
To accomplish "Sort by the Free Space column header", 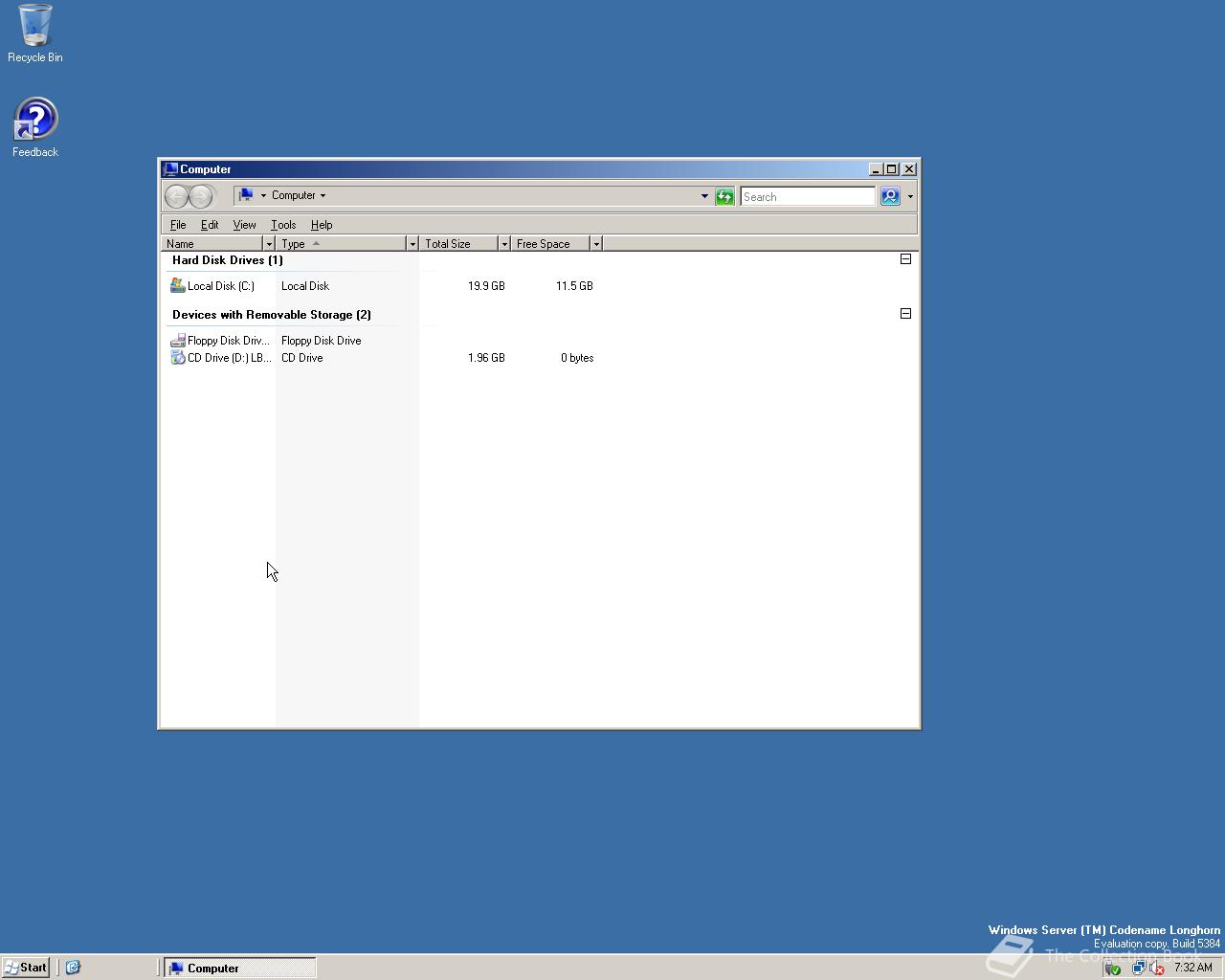I will click(x=551, y=243).
